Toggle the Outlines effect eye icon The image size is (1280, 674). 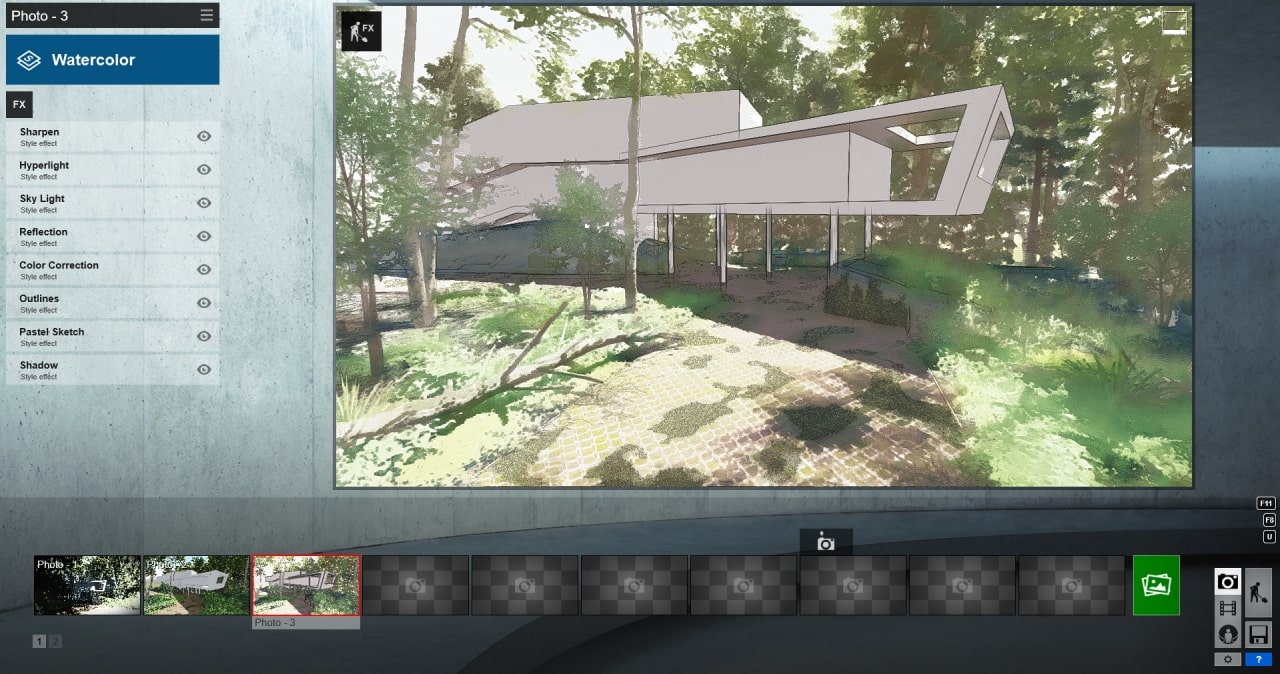point(204,303)
